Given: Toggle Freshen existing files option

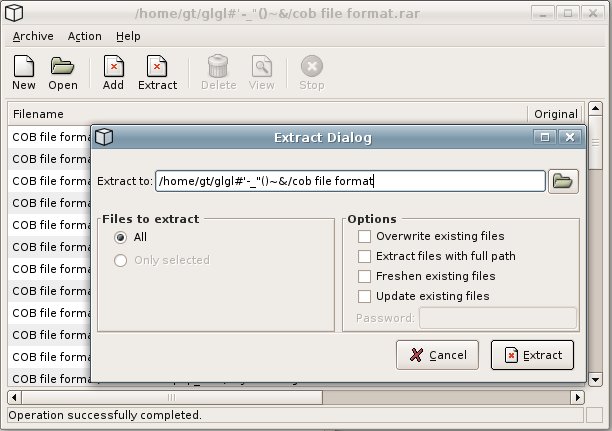Looking at the screenshot, I should click(x=365, y=276).
